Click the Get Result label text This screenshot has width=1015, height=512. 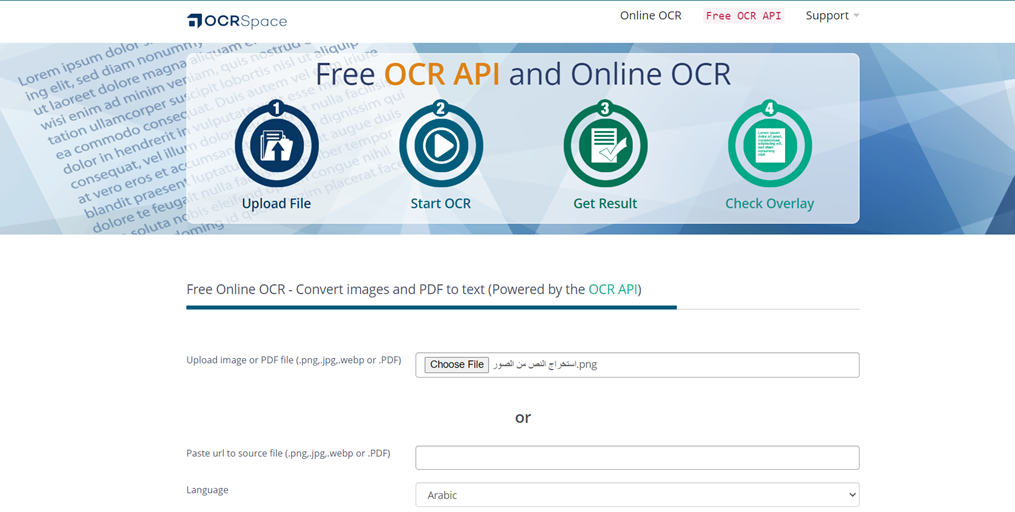click(605, 203)
